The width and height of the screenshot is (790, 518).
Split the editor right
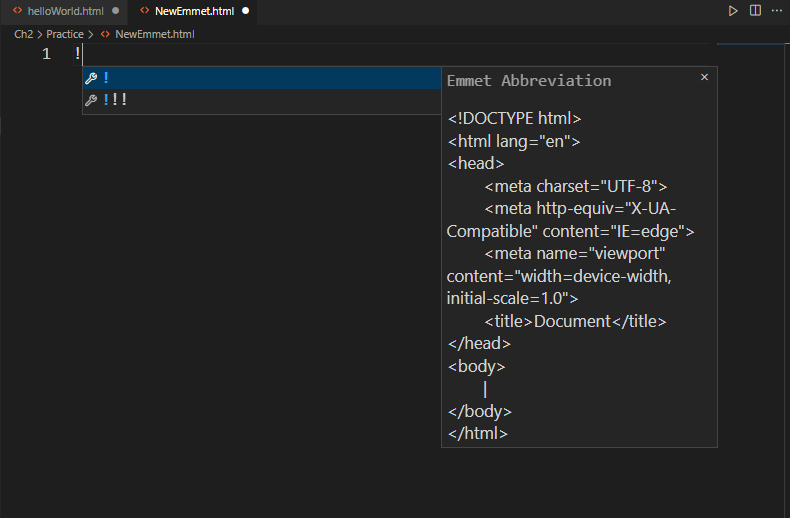(x=755, y=11)
